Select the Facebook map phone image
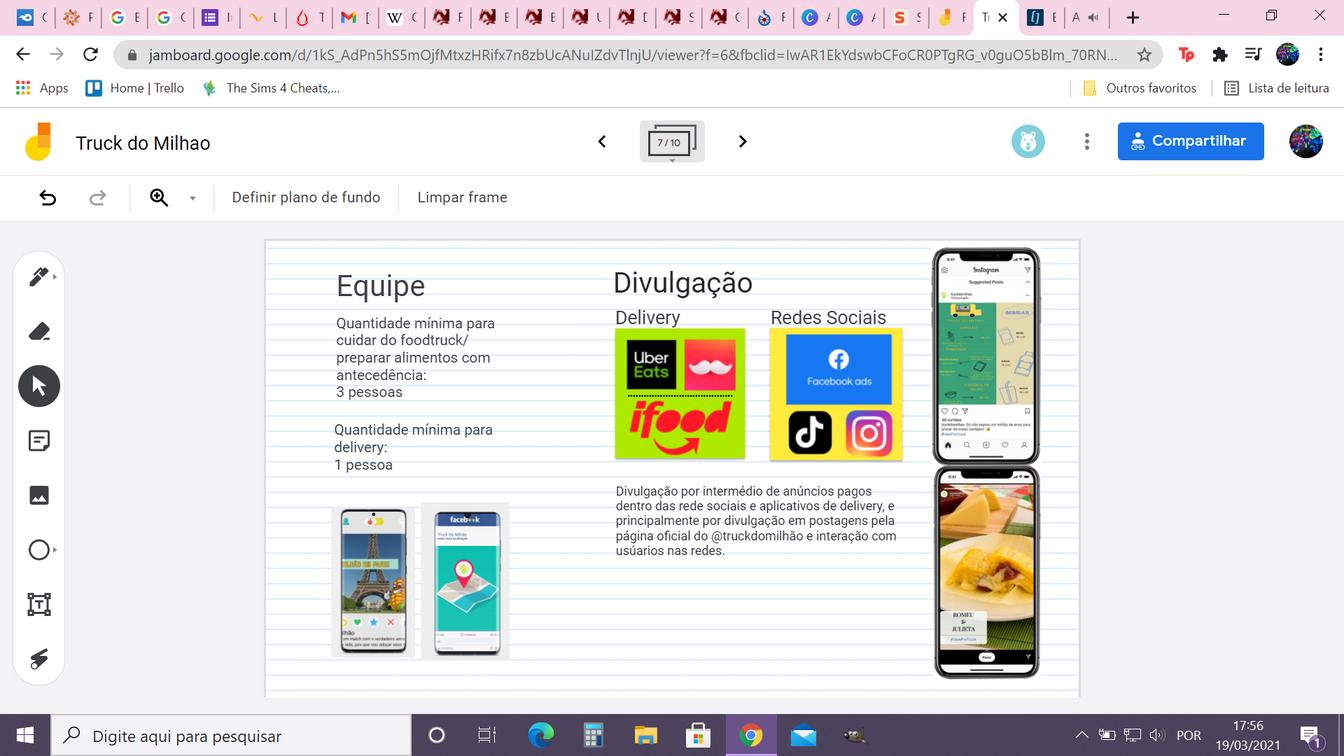1344x756 pixels. (x=466, y=581)
